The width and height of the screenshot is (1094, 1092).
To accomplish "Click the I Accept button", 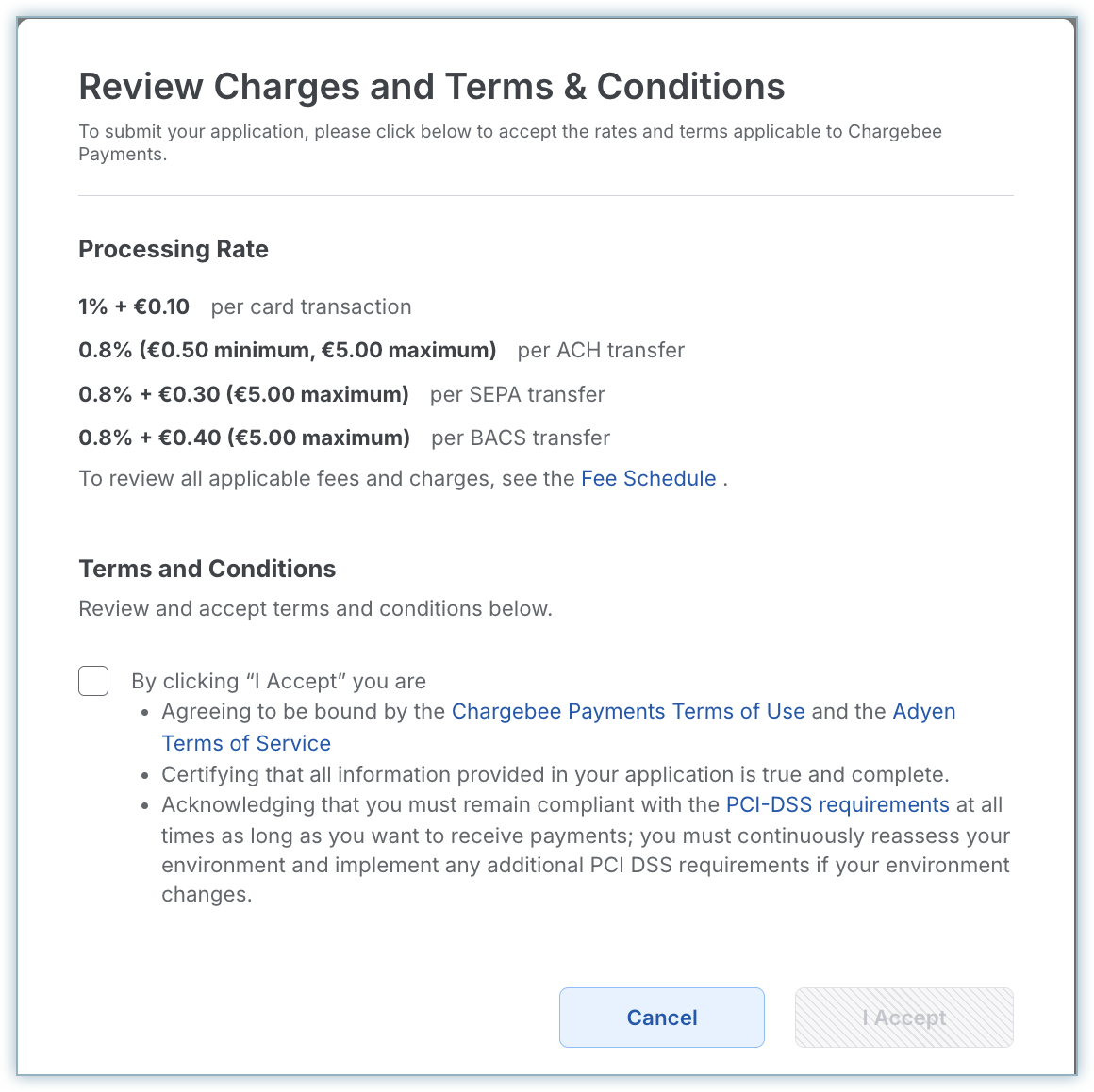I will pos(903,1017).
